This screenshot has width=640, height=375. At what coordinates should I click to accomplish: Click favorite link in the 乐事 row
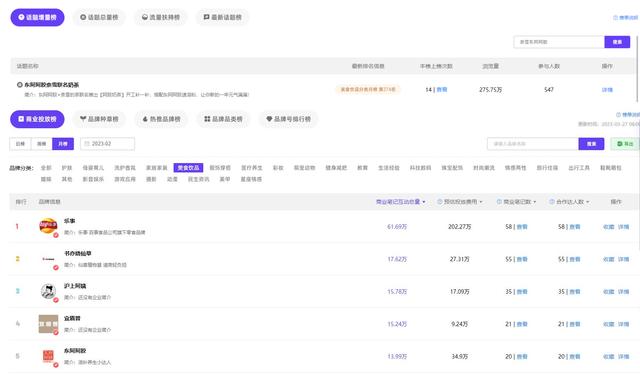click(609, 227)
